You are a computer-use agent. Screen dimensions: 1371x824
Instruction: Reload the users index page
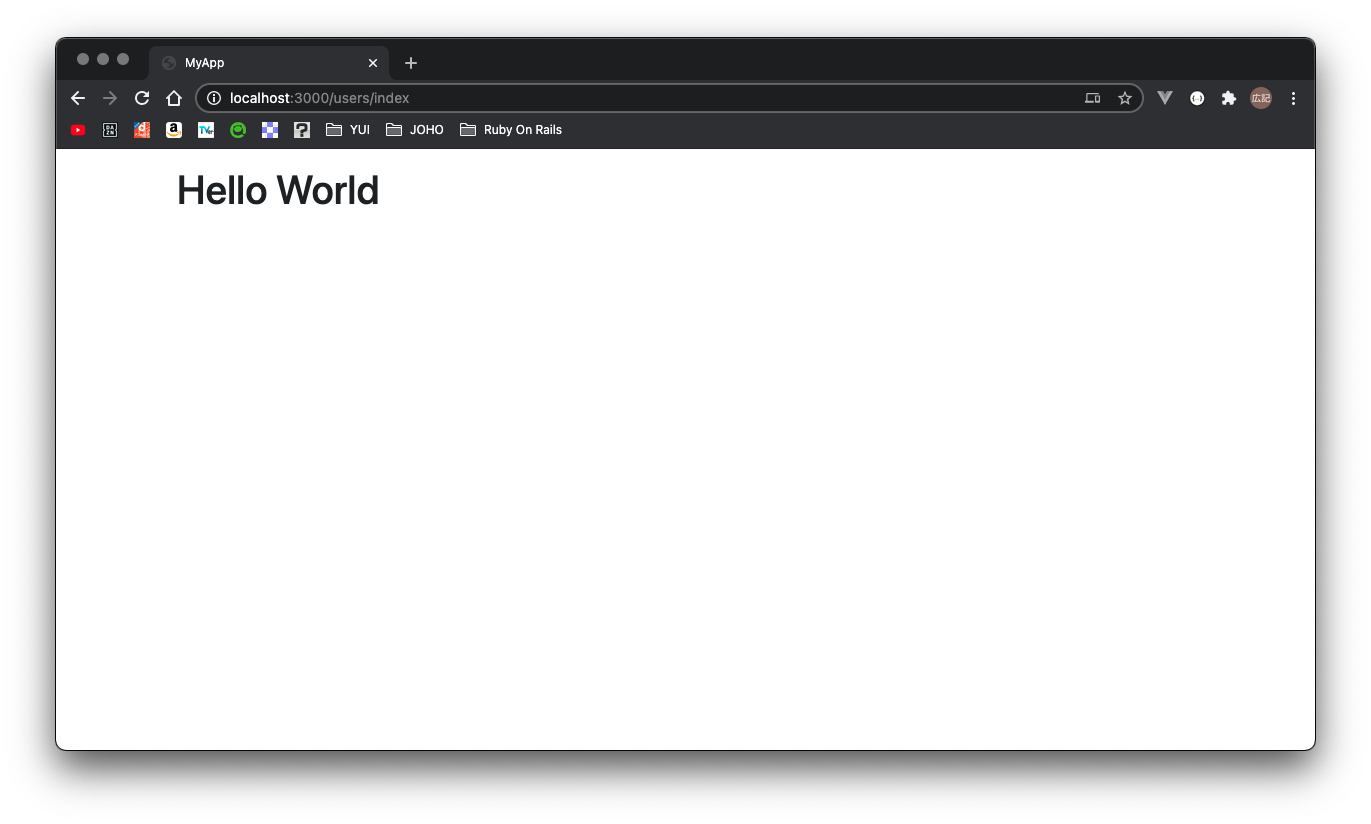[142, 98]
